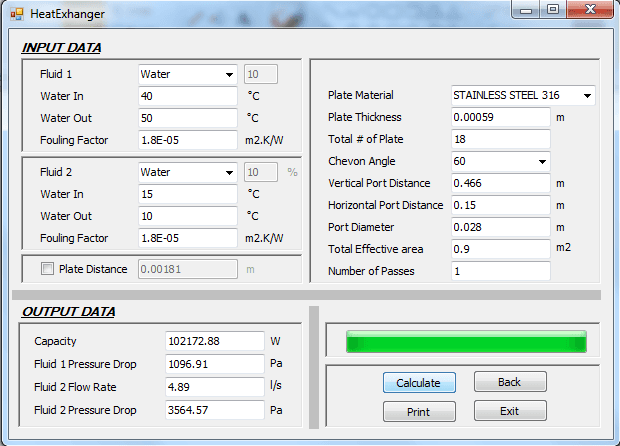
Task: Select Fluid 2 Fouling Factor field
Action: [188, 238]
